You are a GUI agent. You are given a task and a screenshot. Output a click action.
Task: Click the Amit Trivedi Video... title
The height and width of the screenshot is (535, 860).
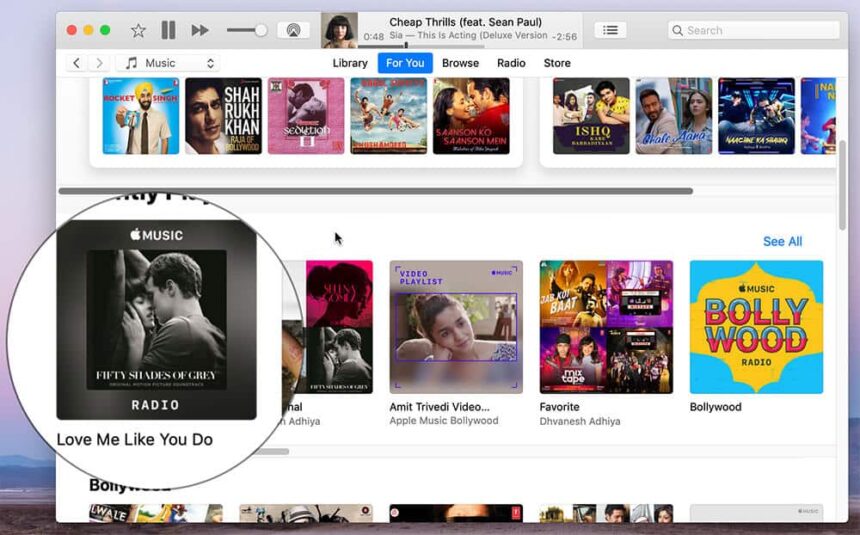(x=439, y=407)
